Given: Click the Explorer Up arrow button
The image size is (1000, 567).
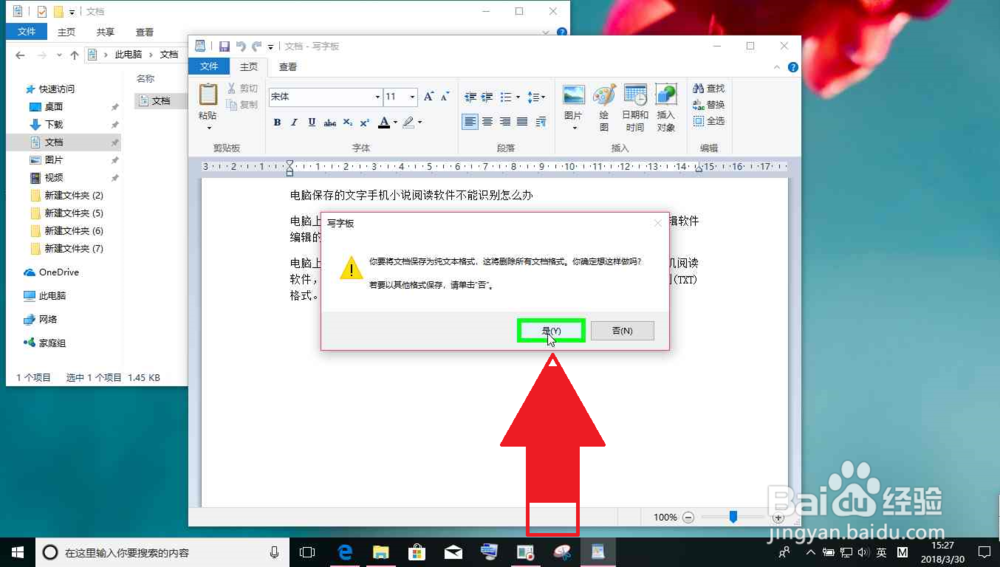Looking at the screenshot, I should (75, 55).
